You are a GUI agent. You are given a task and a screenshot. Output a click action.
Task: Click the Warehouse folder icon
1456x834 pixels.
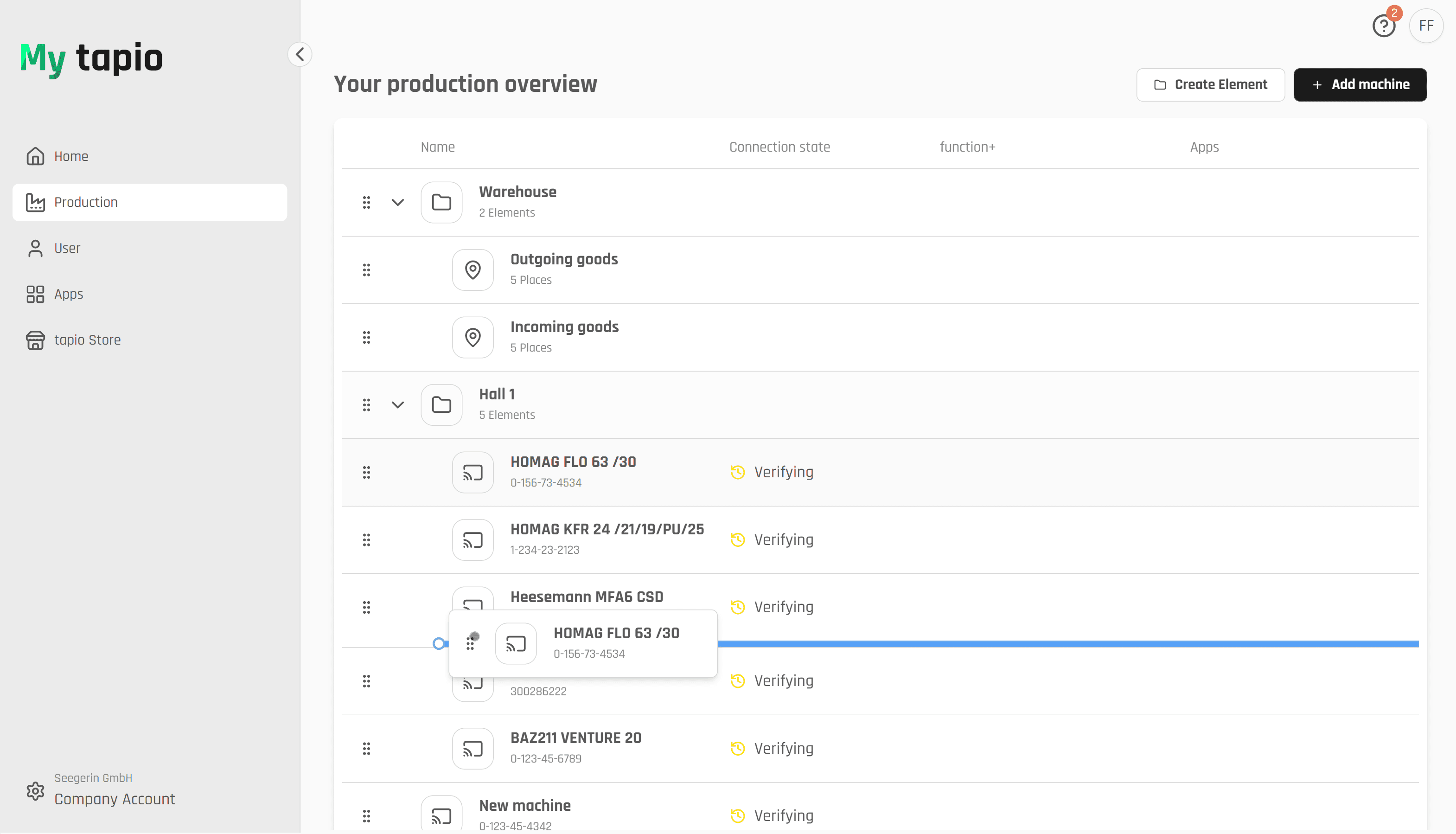click(441, 202)
